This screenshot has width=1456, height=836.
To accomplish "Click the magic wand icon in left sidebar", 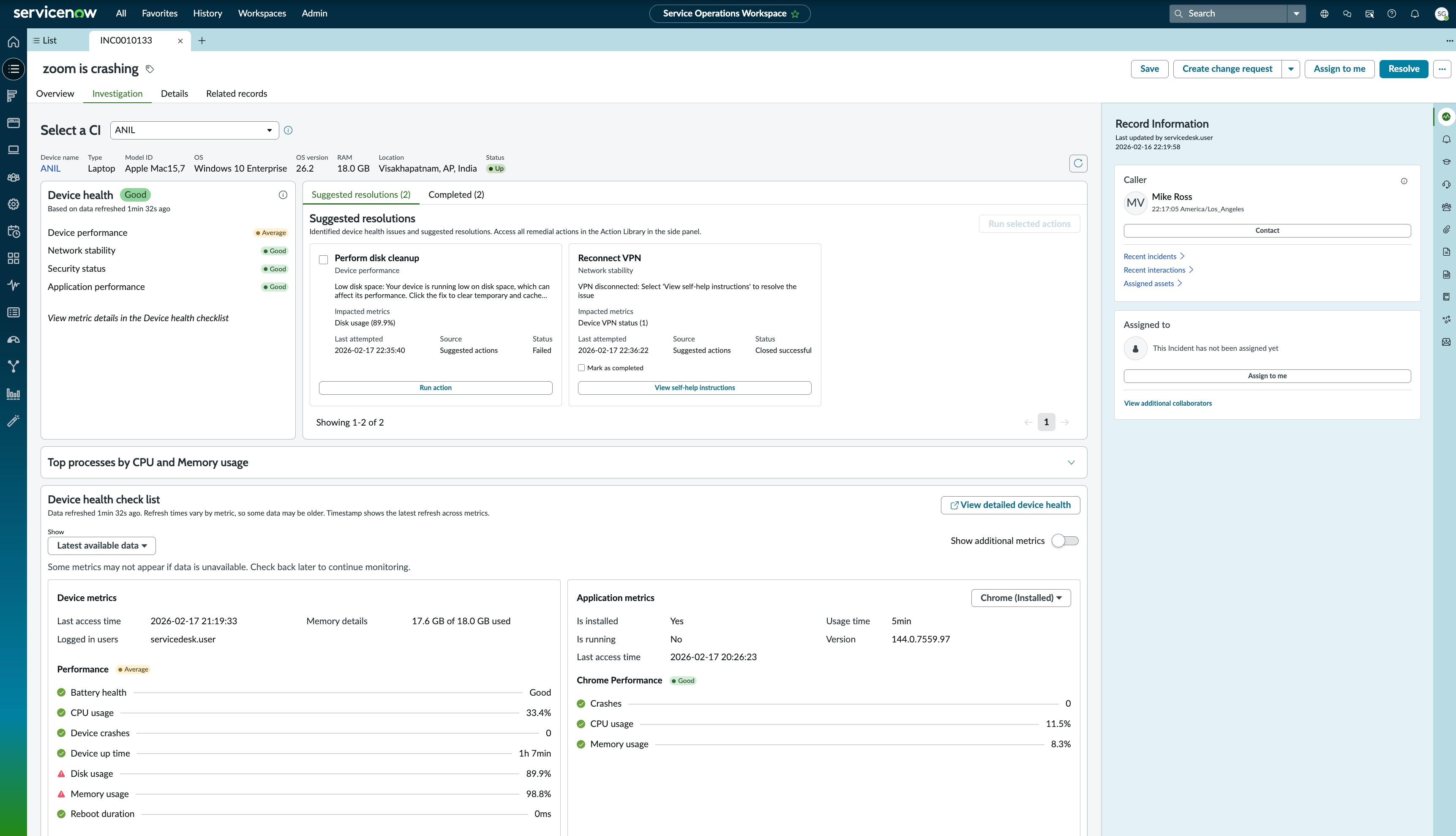I will point(13,421).
